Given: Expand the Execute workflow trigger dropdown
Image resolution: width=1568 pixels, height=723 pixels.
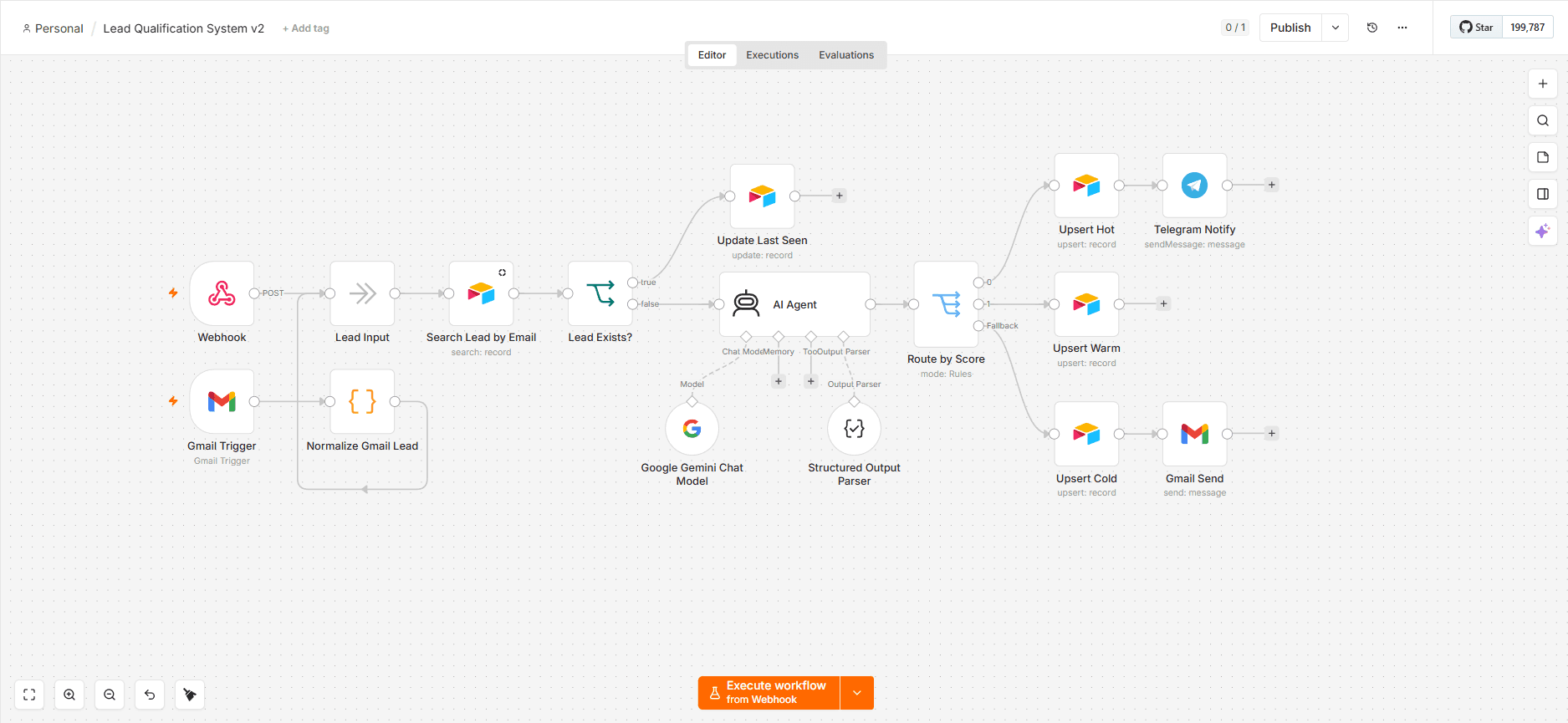Looking at the screenshot, I should tap(857, 693).
